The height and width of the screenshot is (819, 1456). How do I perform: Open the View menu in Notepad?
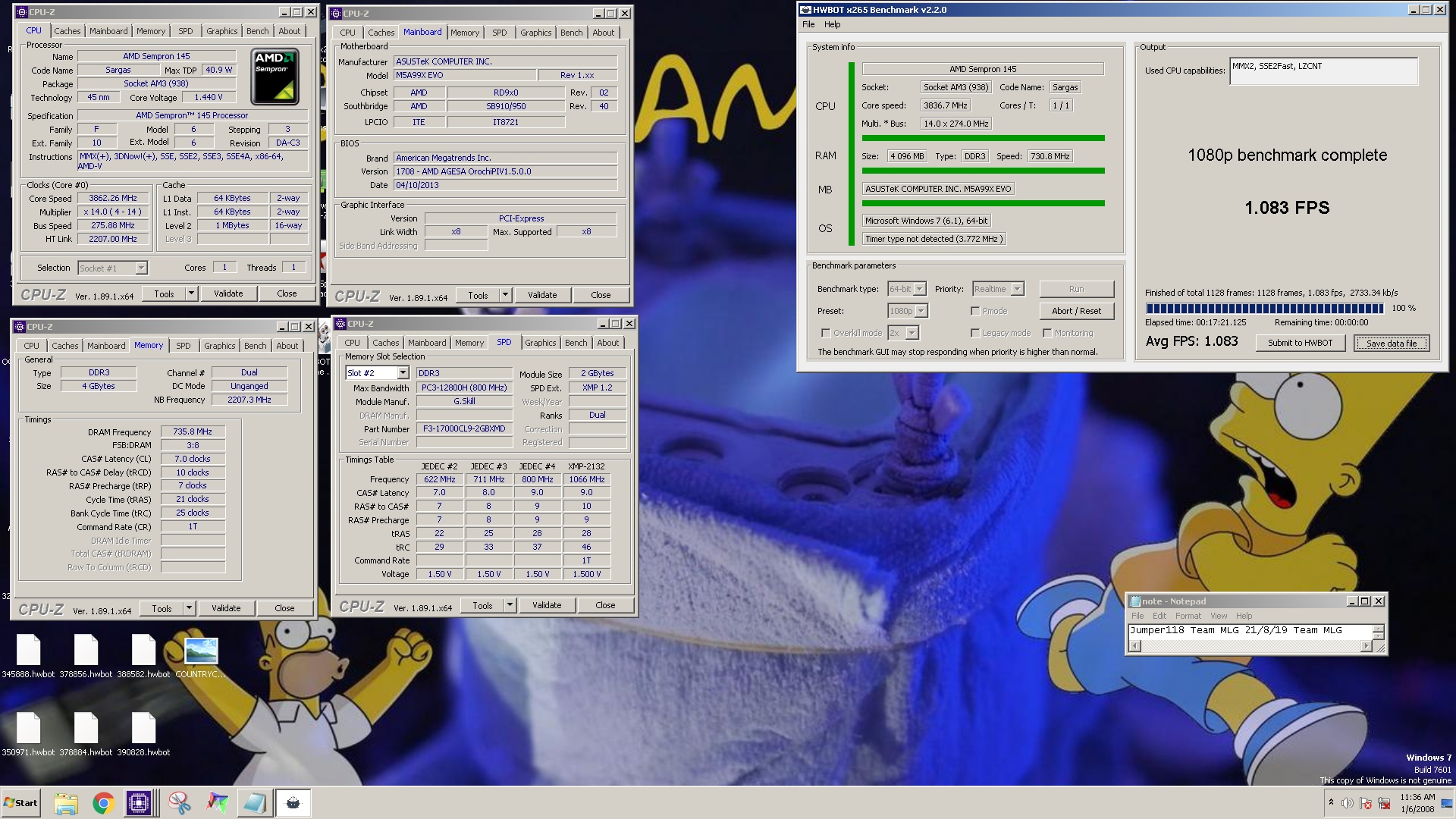click(x=1219, y=616)
